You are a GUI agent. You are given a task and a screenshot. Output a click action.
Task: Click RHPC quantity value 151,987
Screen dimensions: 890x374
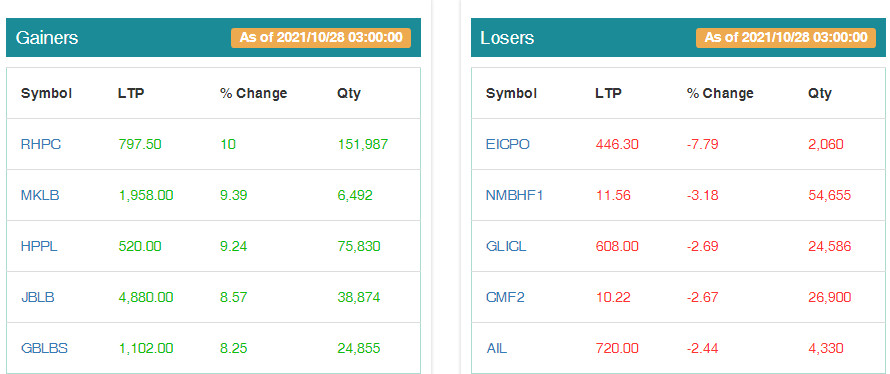click(x=363, y=144)
